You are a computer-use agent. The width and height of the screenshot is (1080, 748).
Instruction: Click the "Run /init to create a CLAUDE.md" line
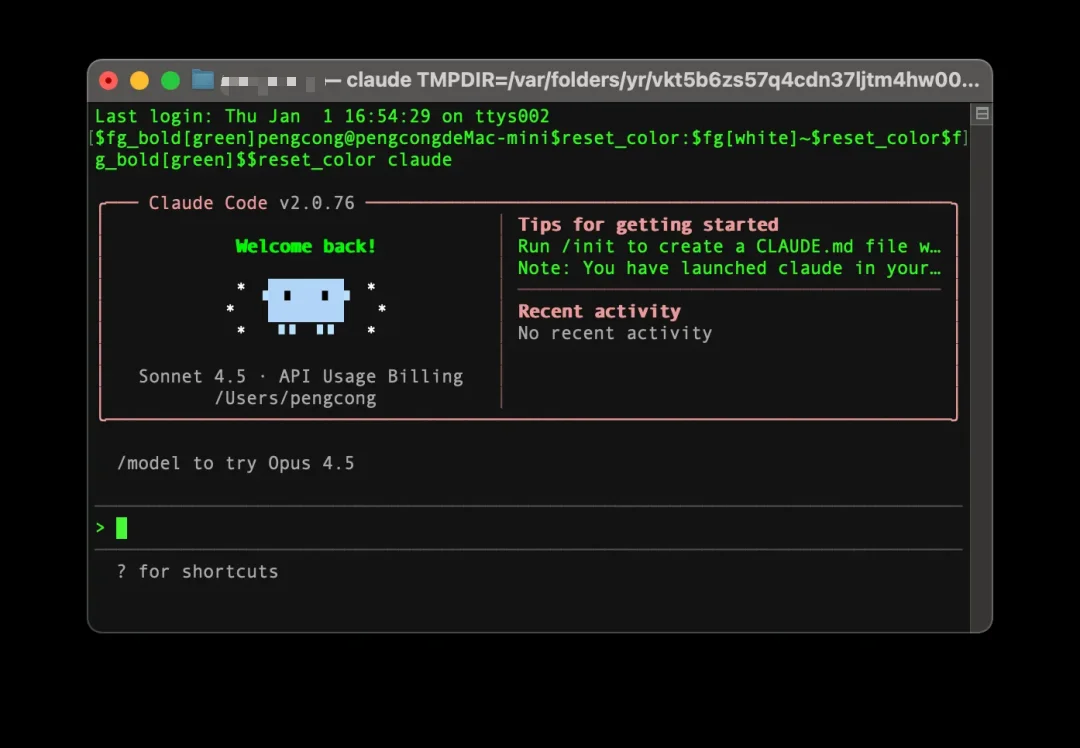click(x=729, y=247)
